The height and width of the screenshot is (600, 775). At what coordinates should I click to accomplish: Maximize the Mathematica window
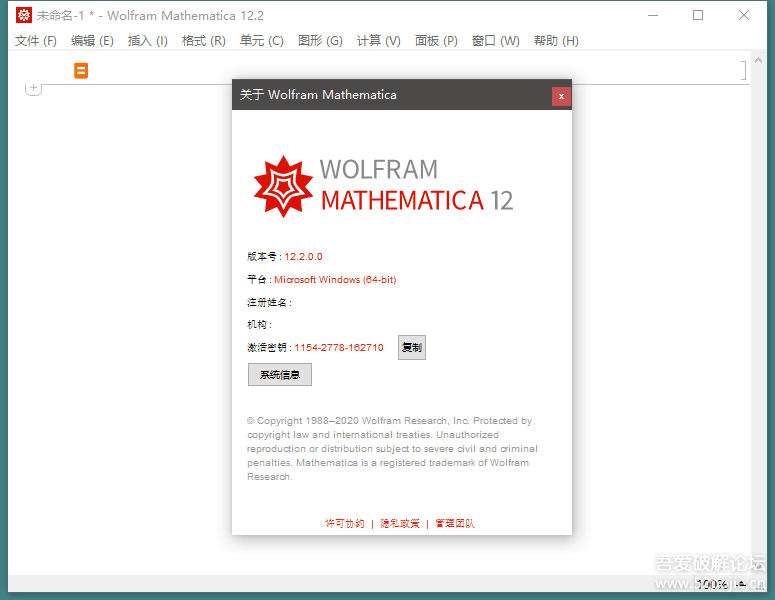pyautogui.click(x=698, y=15)
